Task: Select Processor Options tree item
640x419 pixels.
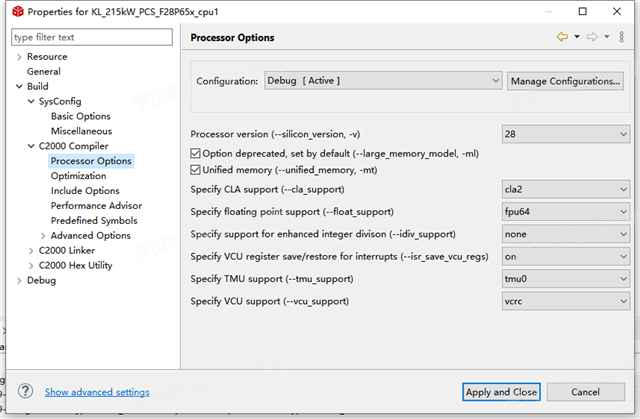Action: 91,161
